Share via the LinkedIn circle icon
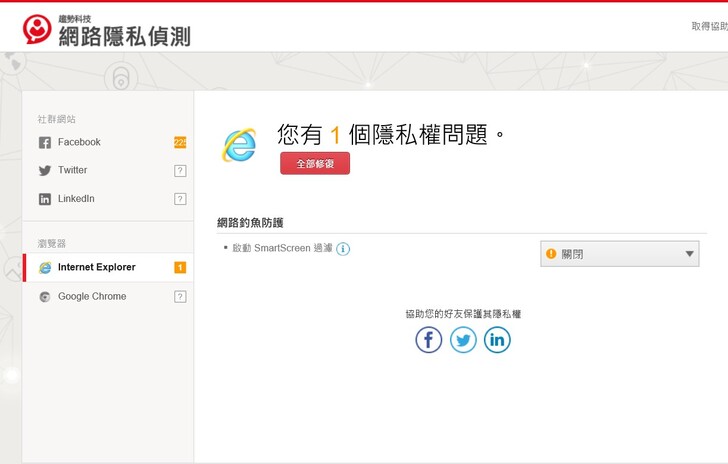This screenshot has height=464, width=728. [x=497, y=340]
